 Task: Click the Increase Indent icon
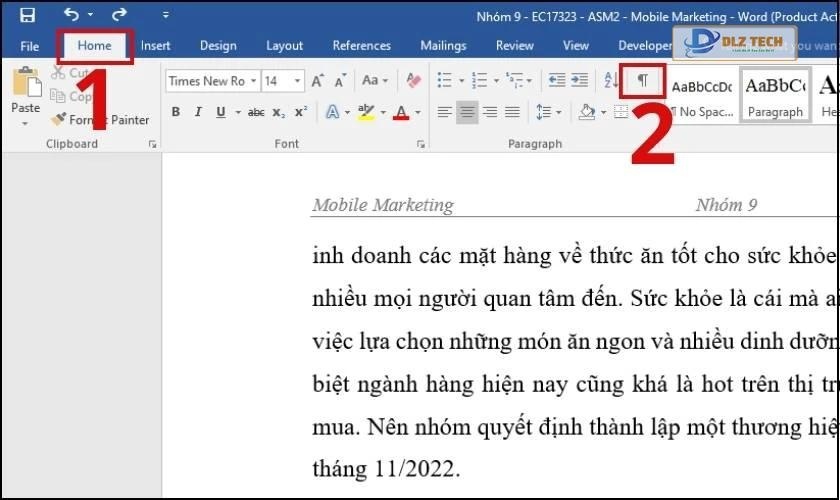point(580,81)
